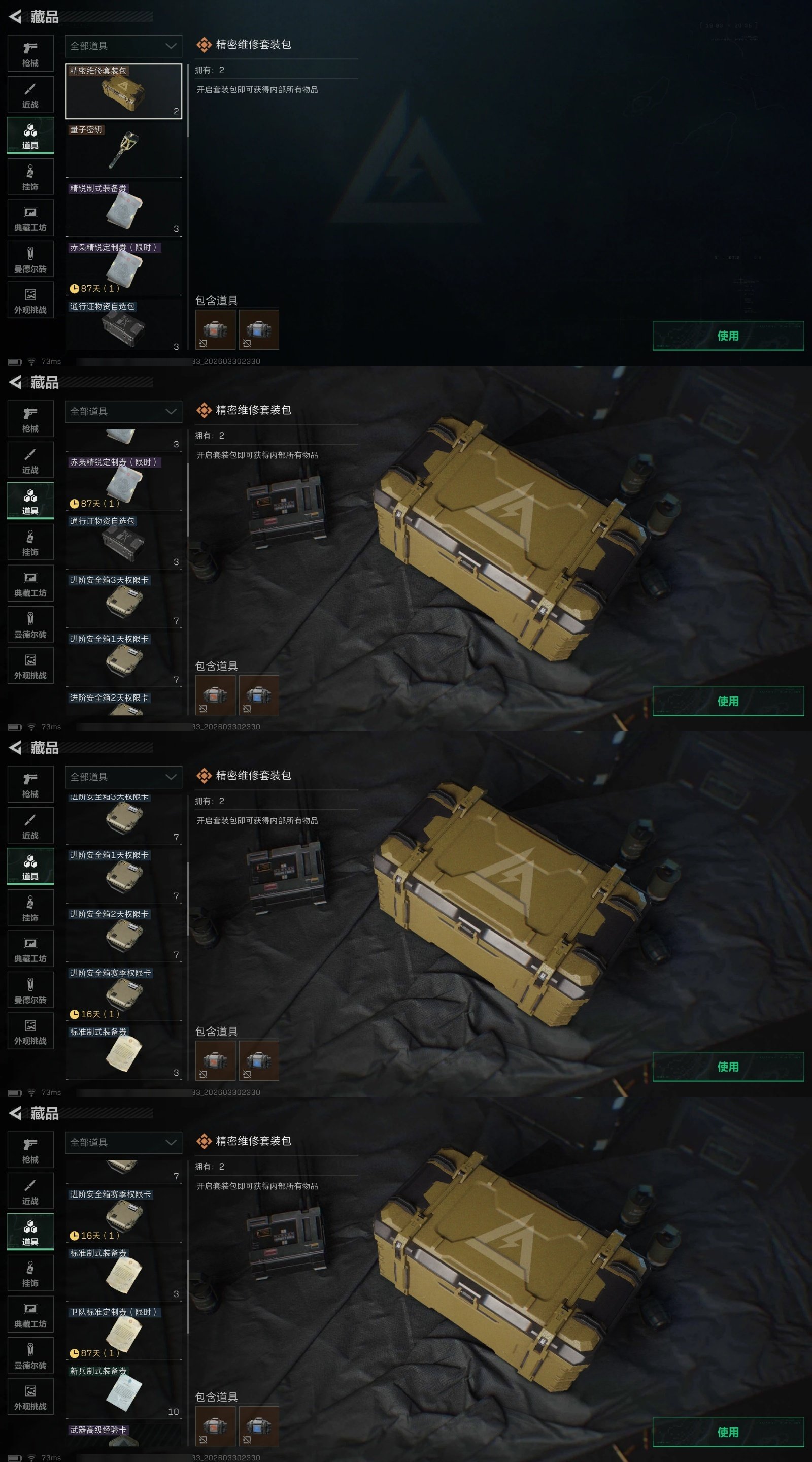The image size is (812, 1462).
Task: Click 使用 button on triangle-logo screen
Action: [x=728, y=336]
